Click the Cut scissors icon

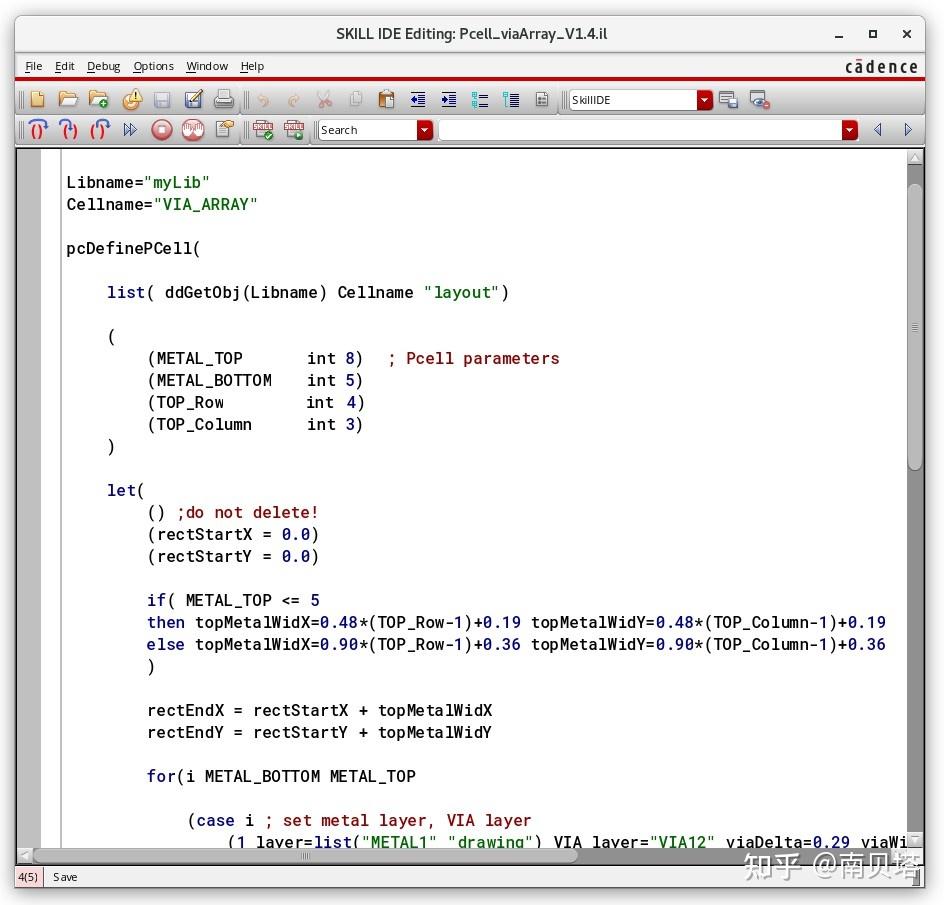(x=324, y=100)
